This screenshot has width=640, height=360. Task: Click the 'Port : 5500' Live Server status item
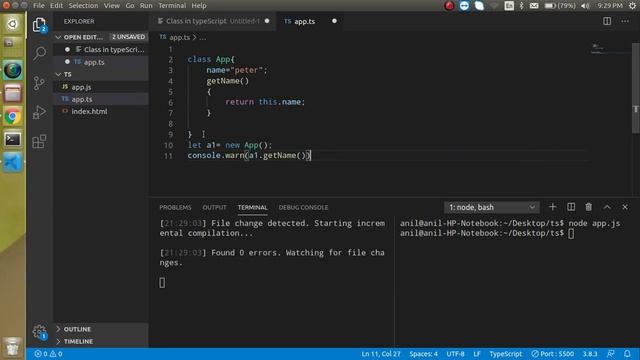(x=553, y=353)
